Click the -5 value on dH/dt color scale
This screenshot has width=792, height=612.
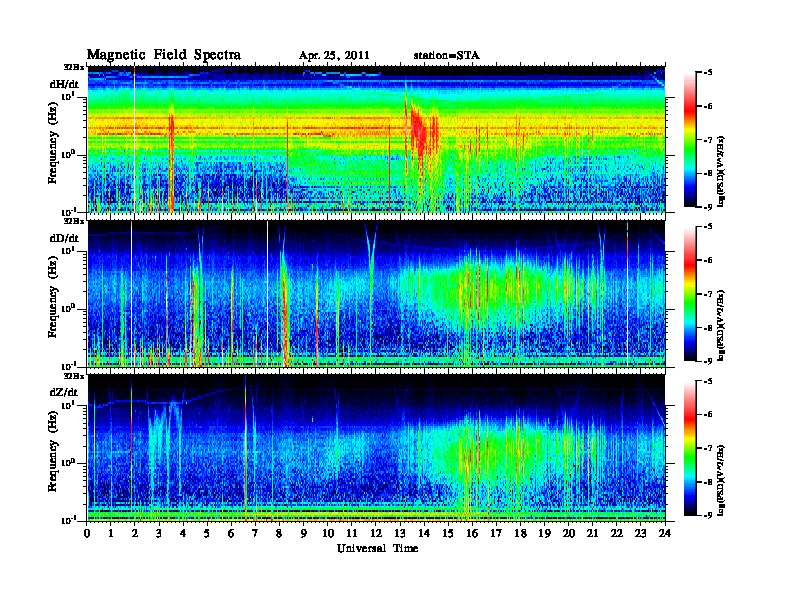pyautogui.click(x=707, y=73)
